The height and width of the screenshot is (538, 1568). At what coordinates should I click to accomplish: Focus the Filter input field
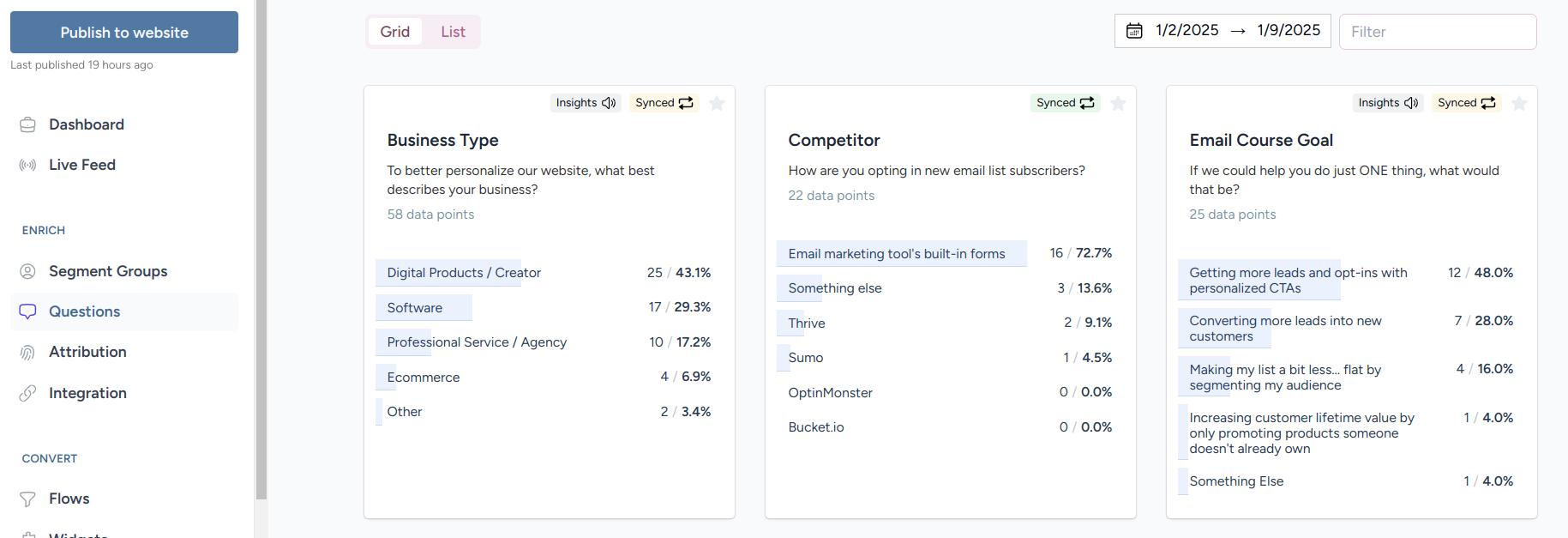pyautogui.click(x=1437, y=32)
